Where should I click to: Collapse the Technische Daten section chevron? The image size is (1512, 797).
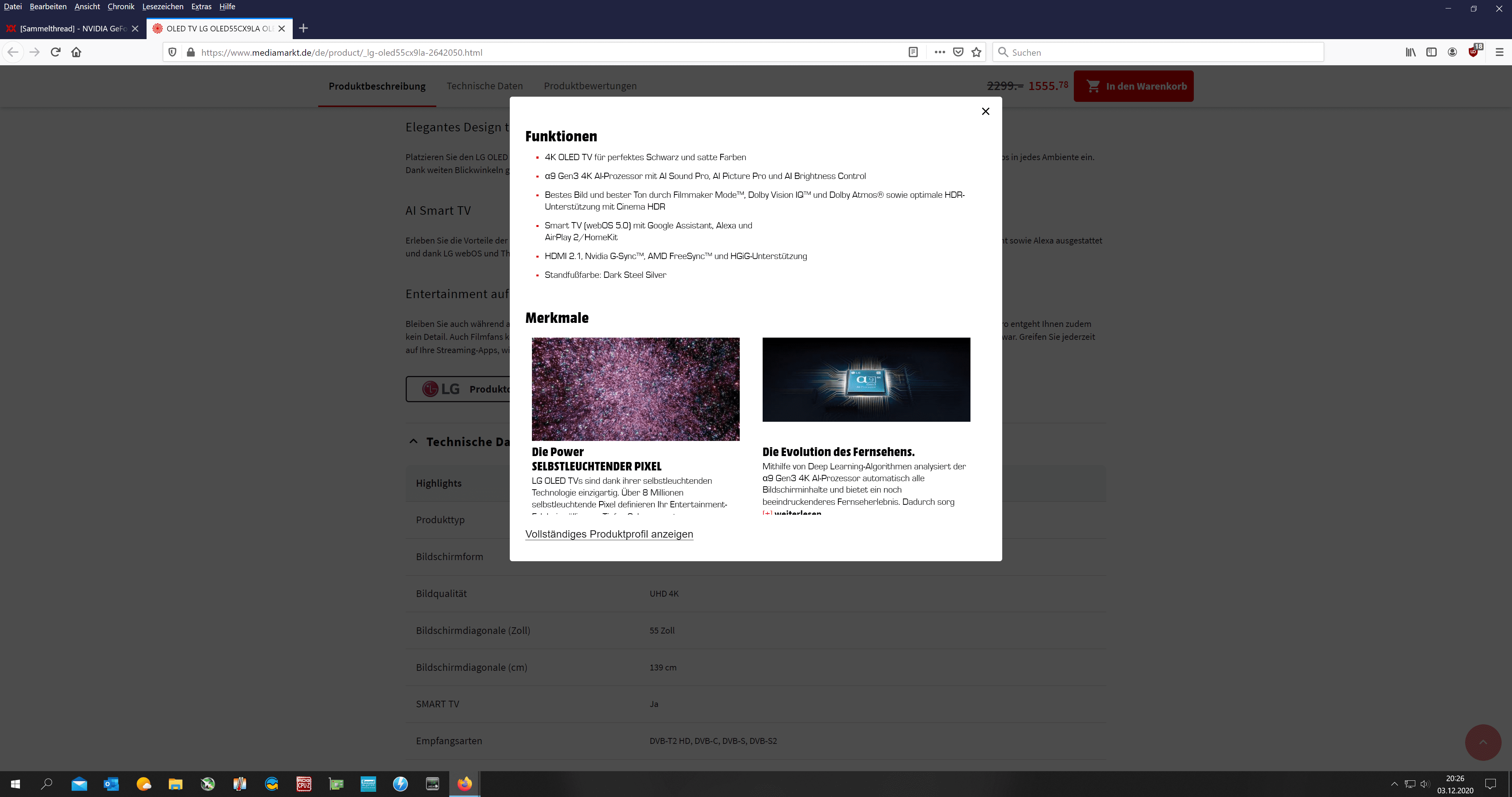click(414, 441)
